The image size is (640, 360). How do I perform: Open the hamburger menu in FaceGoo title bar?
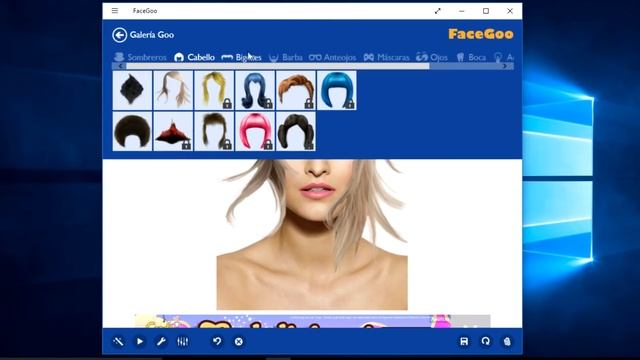115,11
